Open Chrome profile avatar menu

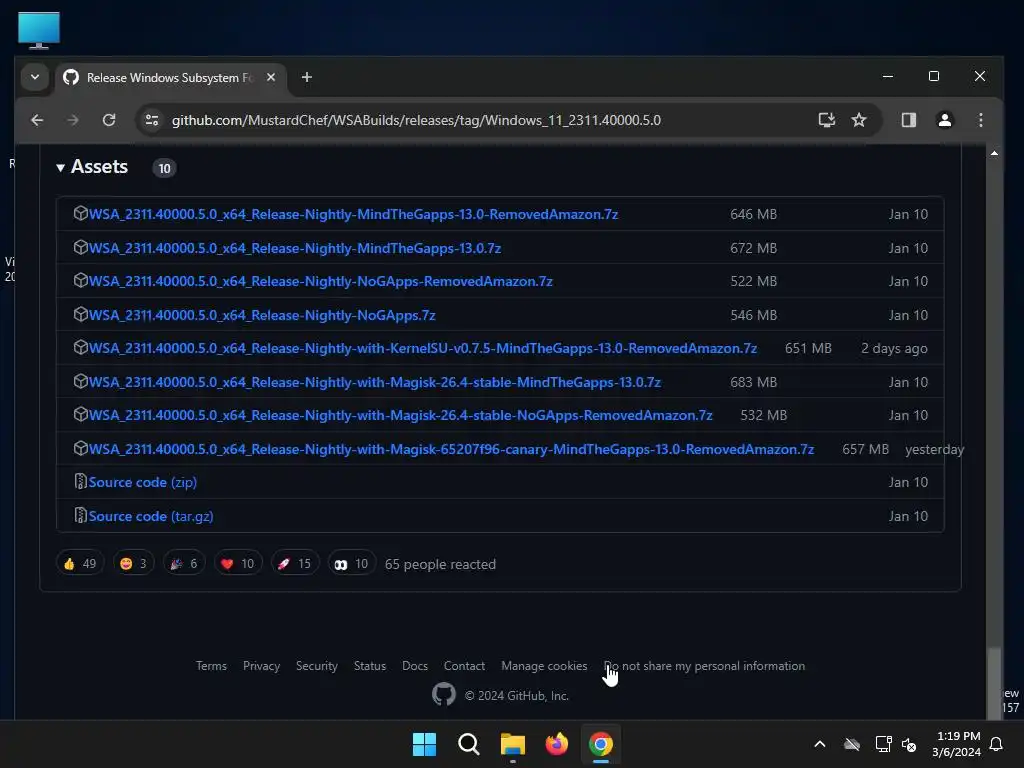[x=944, y=120]
